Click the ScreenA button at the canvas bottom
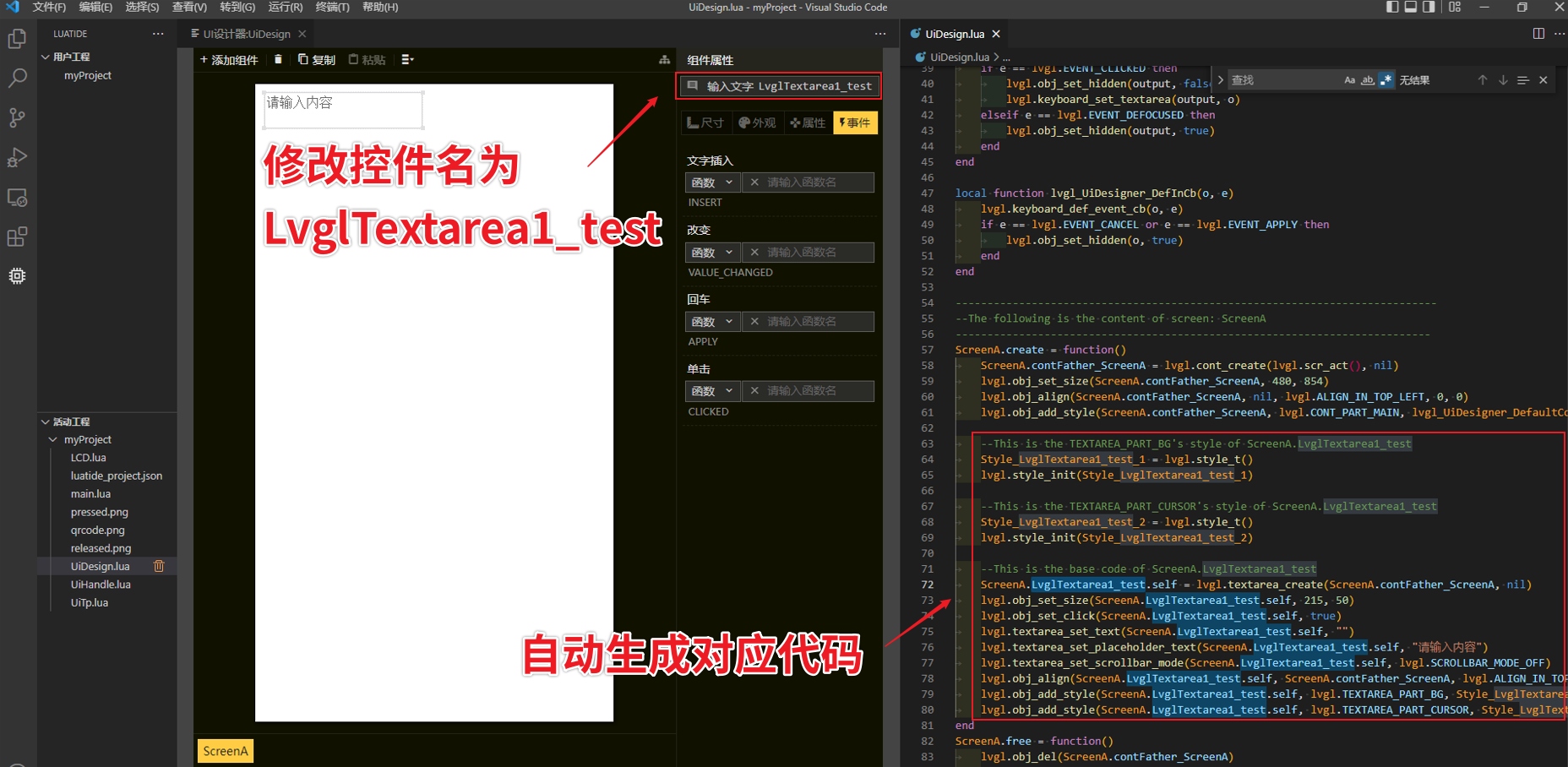 (x=225, y=750)
